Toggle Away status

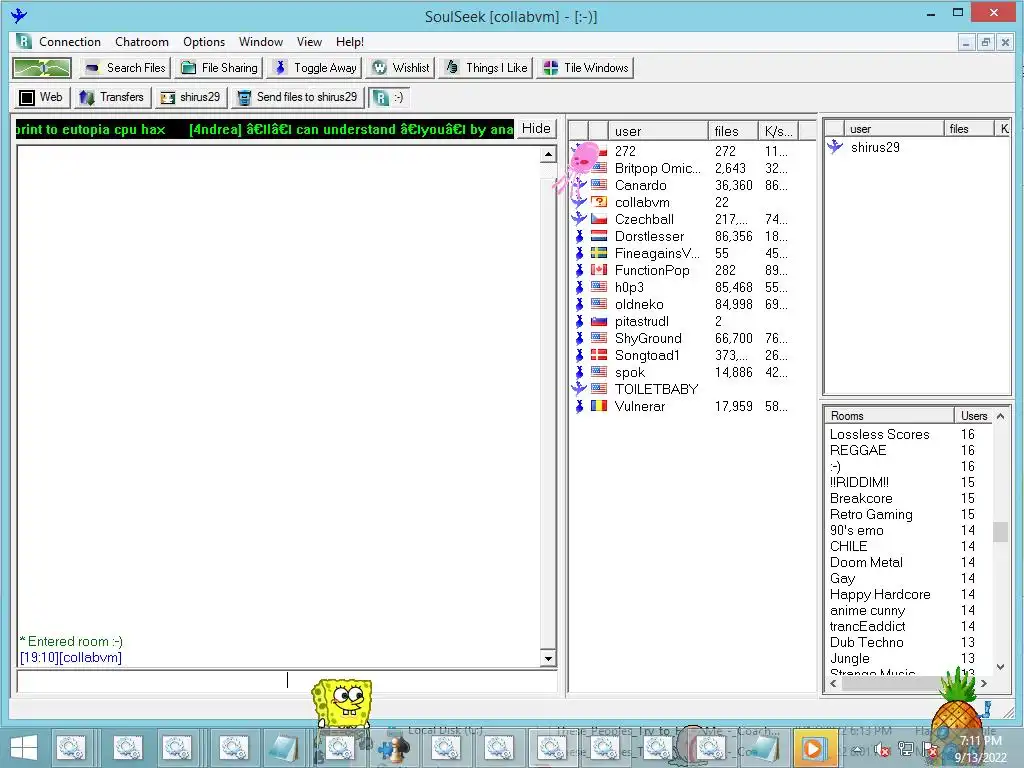click(316, 67)
